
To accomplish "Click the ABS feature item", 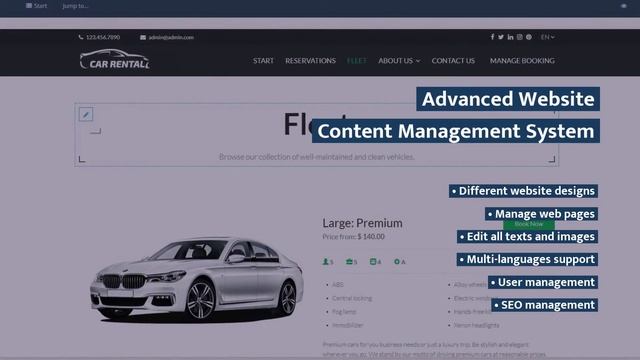I will 338,284.
